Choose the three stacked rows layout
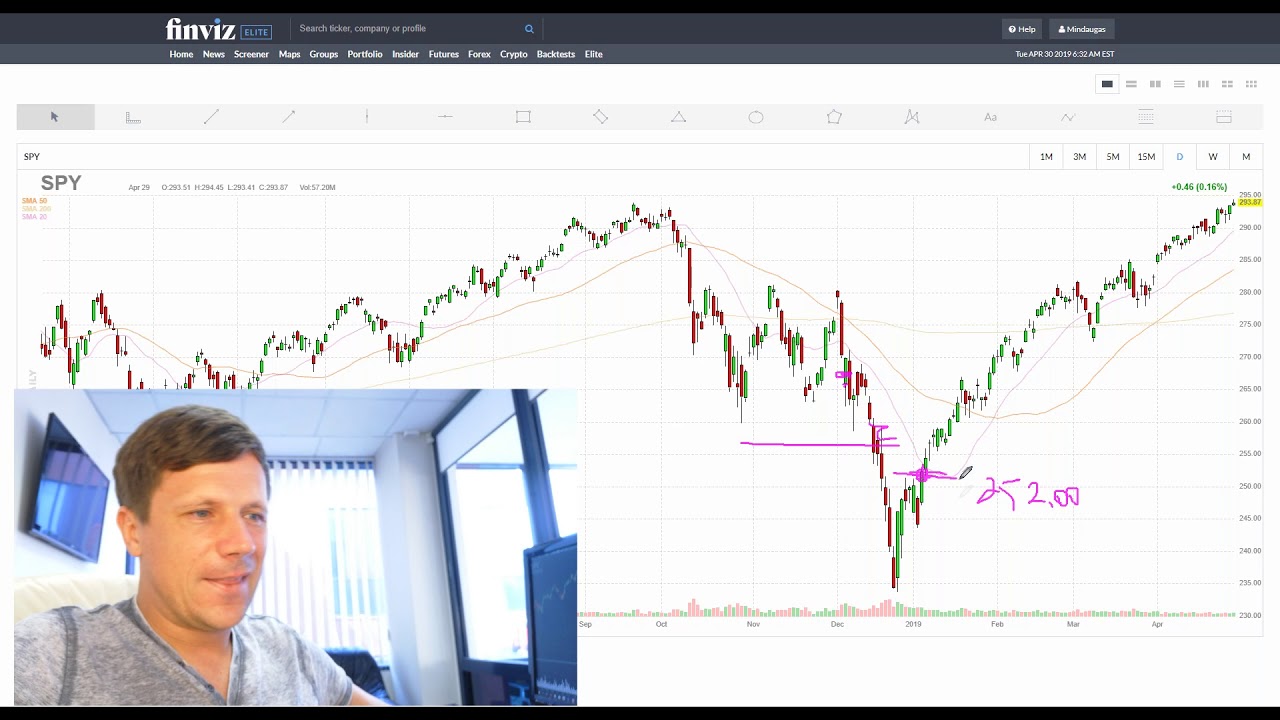The height and width of the screenshot is (720, 1280). pos(1179,84)
